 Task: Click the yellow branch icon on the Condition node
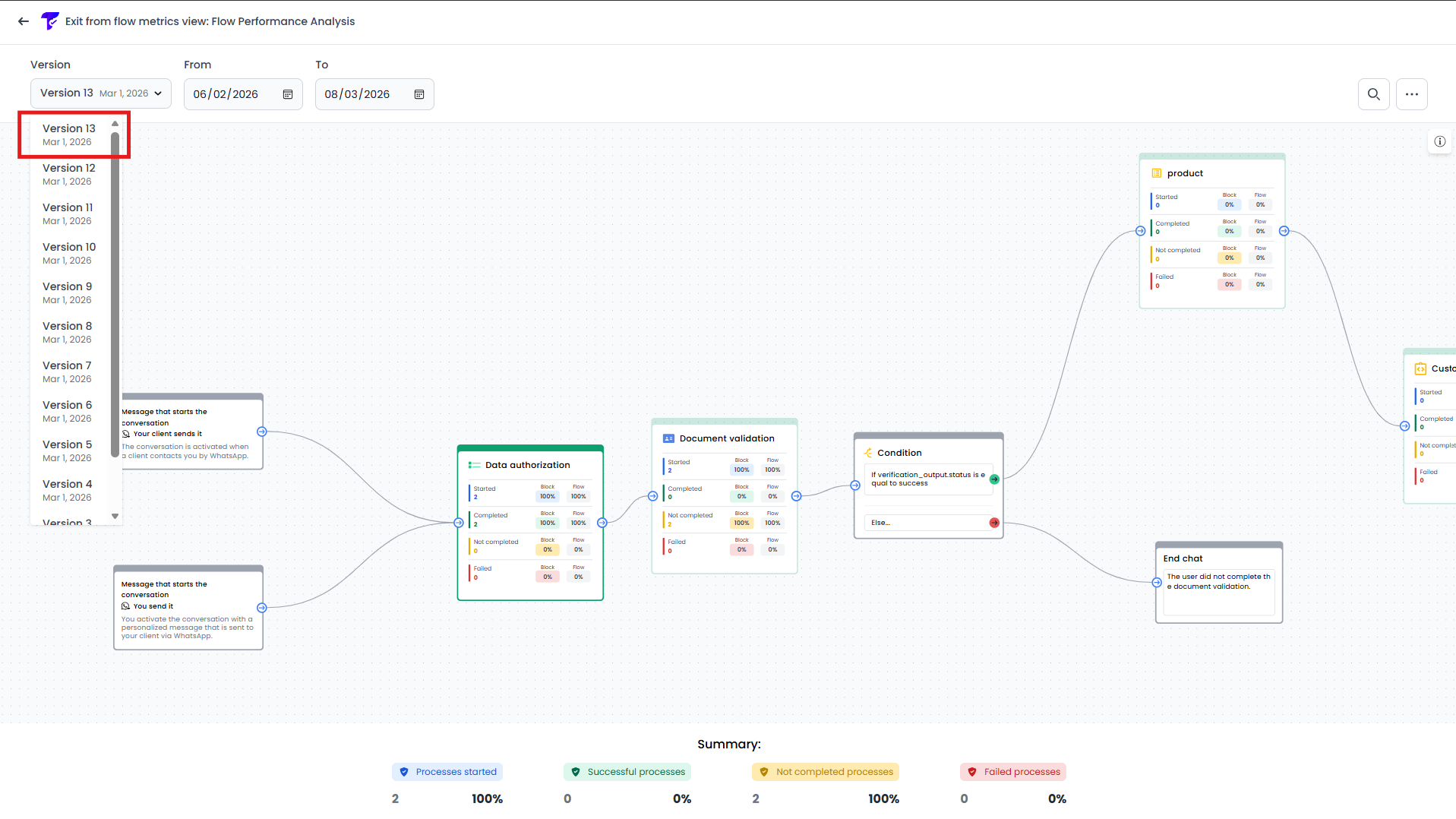click(x=868, y=452)
